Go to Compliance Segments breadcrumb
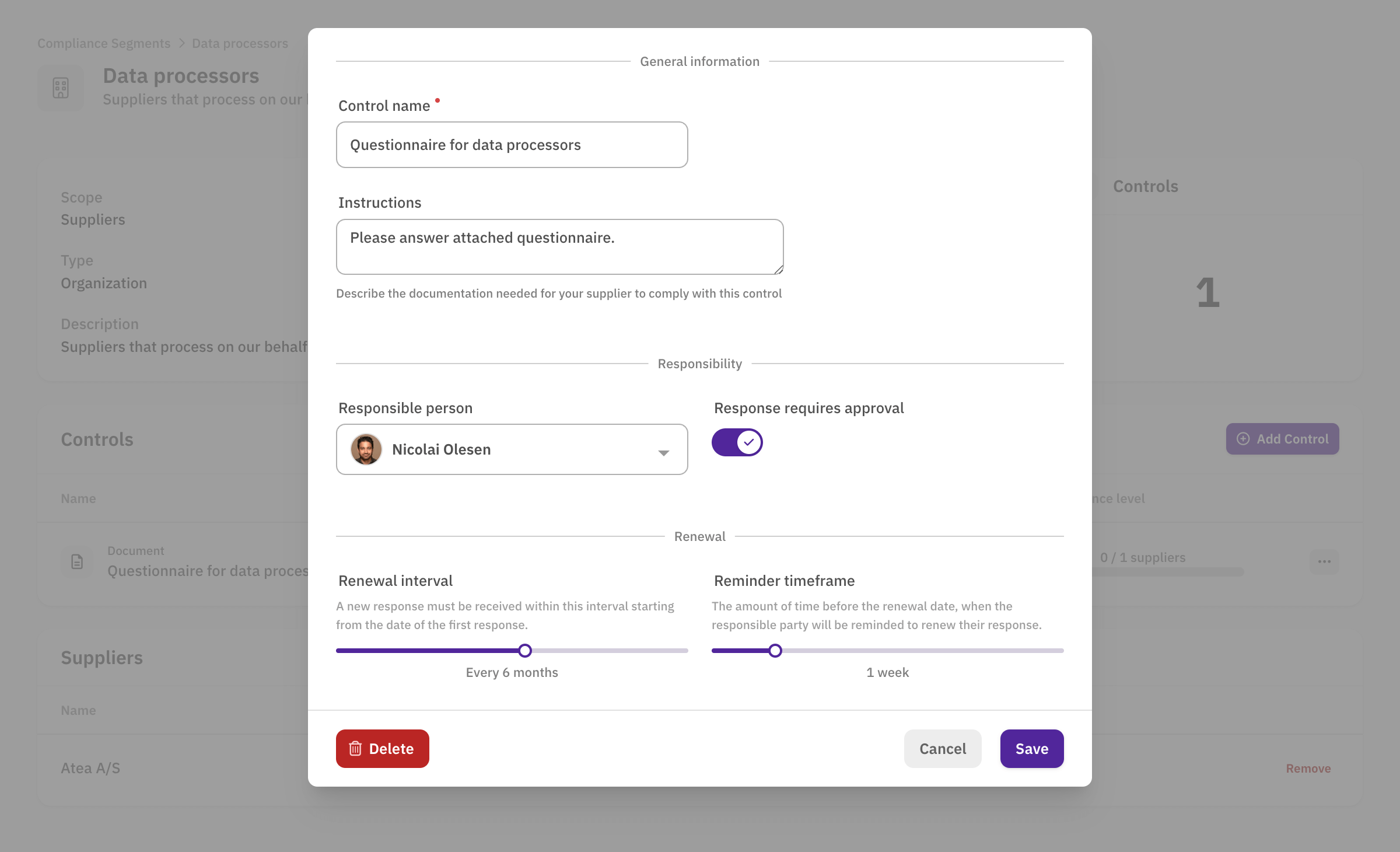1400x852 pixels. click(104, 44)
